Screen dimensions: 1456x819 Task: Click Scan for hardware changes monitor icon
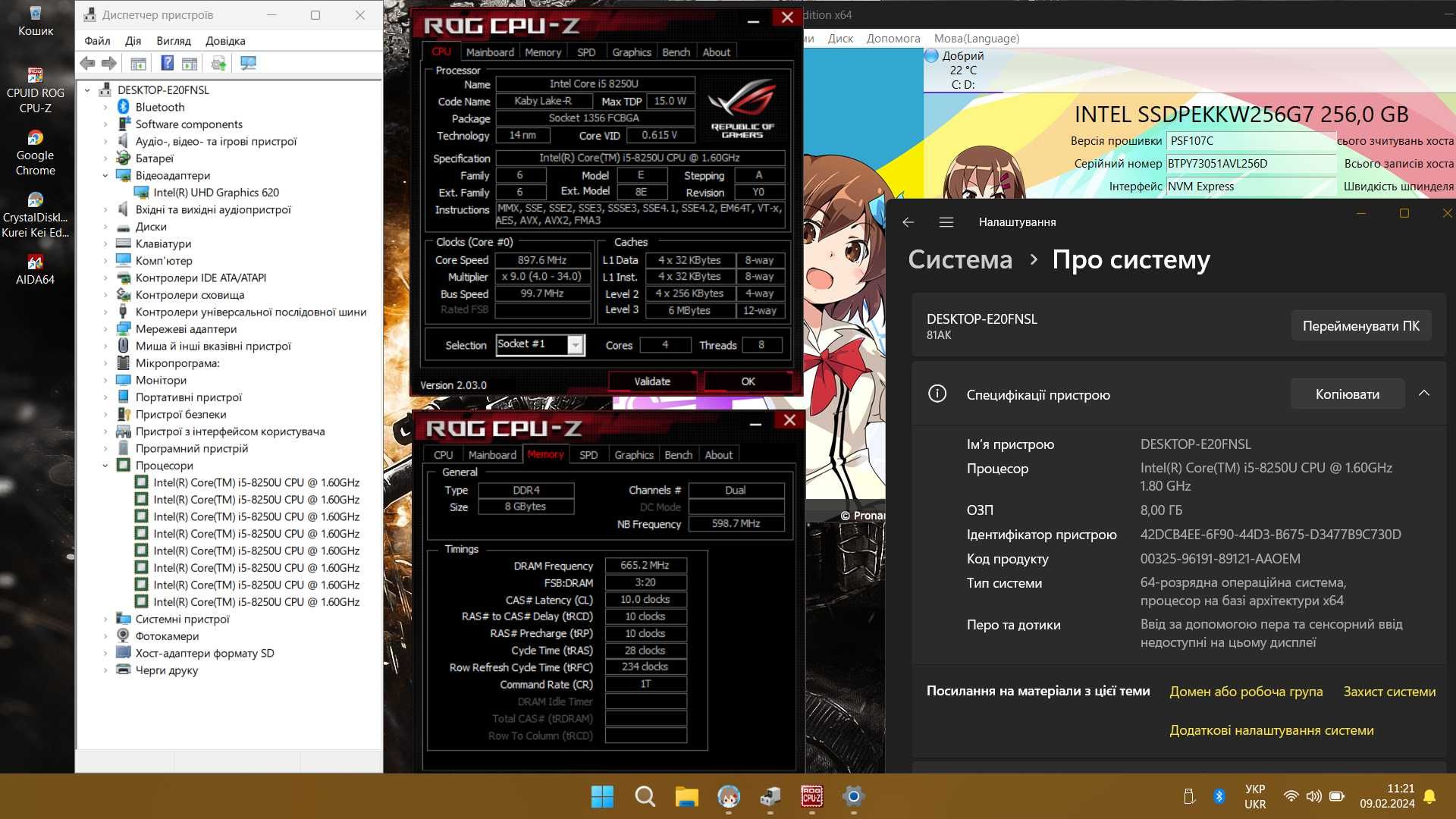coord(248,64)
